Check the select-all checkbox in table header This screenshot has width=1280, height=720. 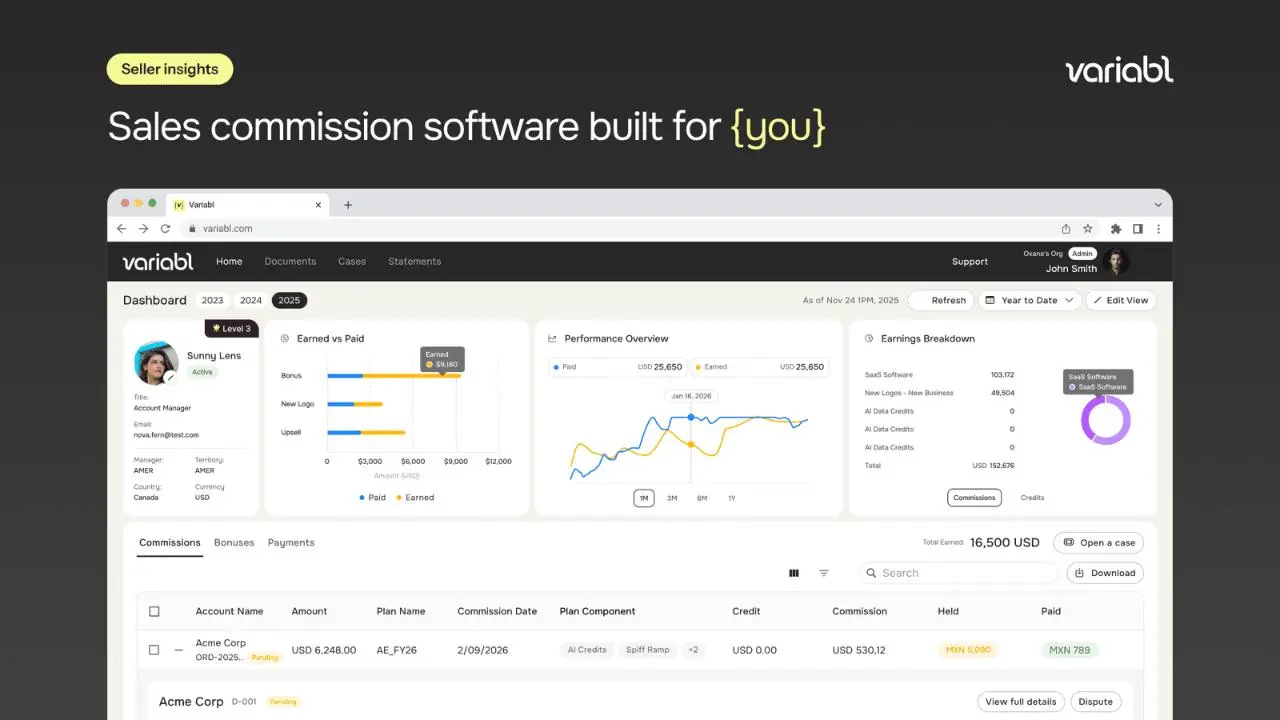pyautogui.click(x=154, y=611)
